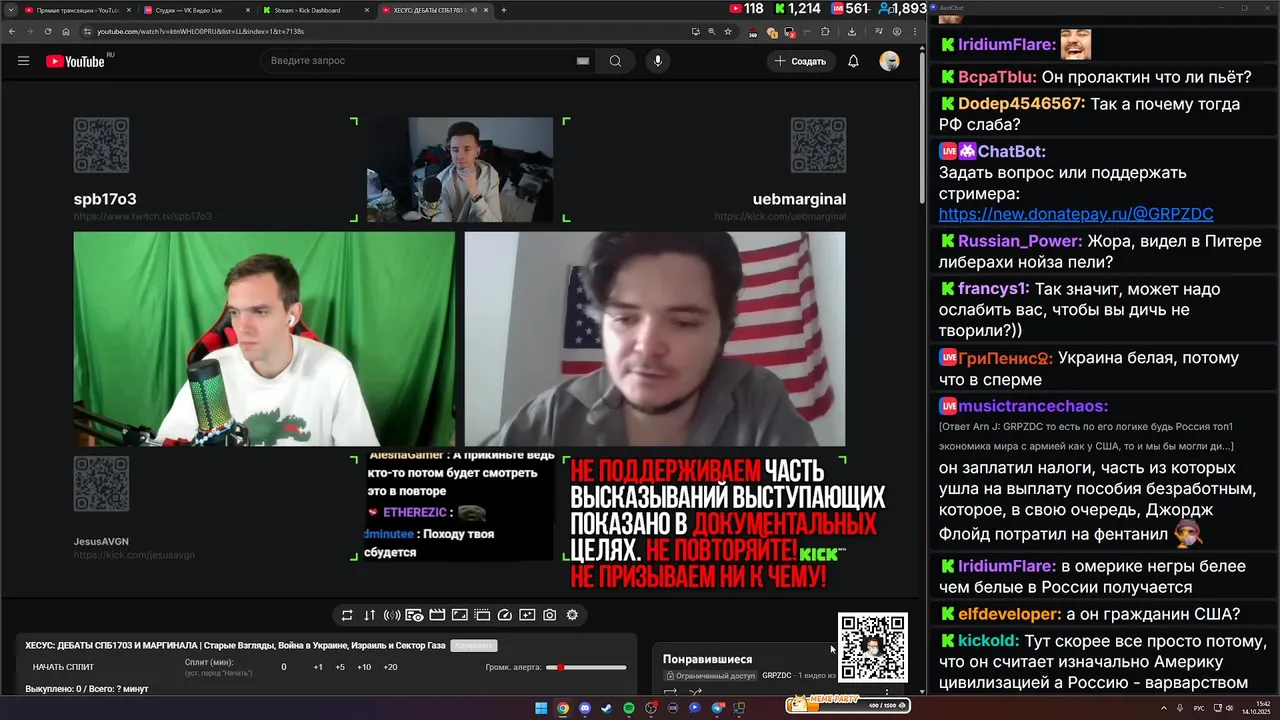Image resolution: width=1280 pixels, height=720 pixels.
Task: Click username elfdeveloper in the chat window
Action: [1010, 614]
